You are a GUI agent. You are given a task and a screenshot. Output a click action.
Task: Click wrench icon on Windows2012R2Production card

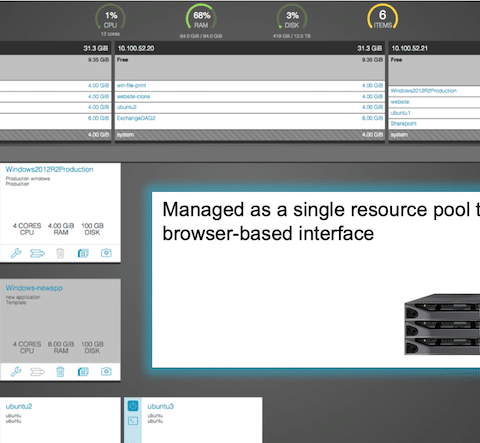[x=16, y=253]
